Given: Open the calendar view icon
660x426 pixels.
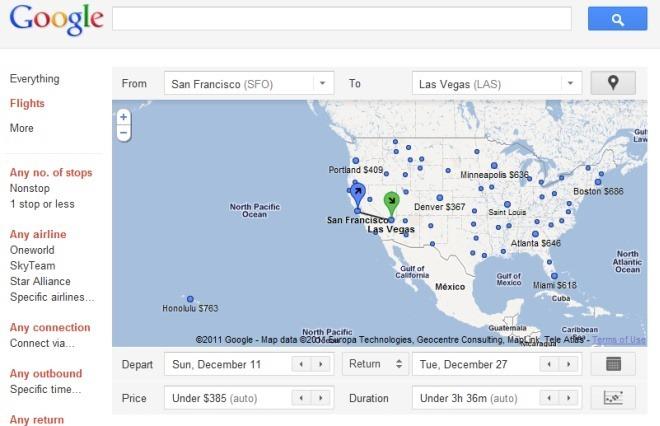Looking at the screenshot, I should click(613, 365).
